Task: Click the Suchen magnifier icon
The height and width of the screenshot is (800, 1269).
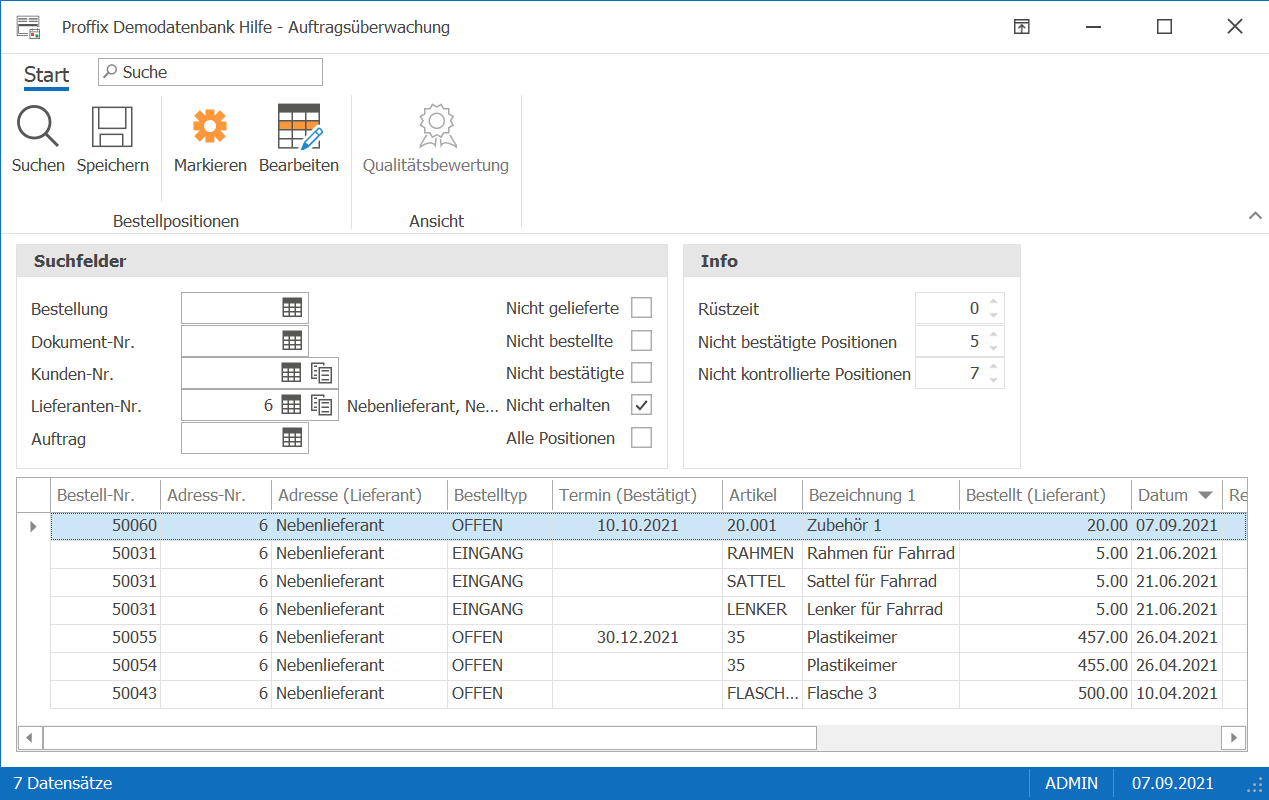Action: point(38,127)
